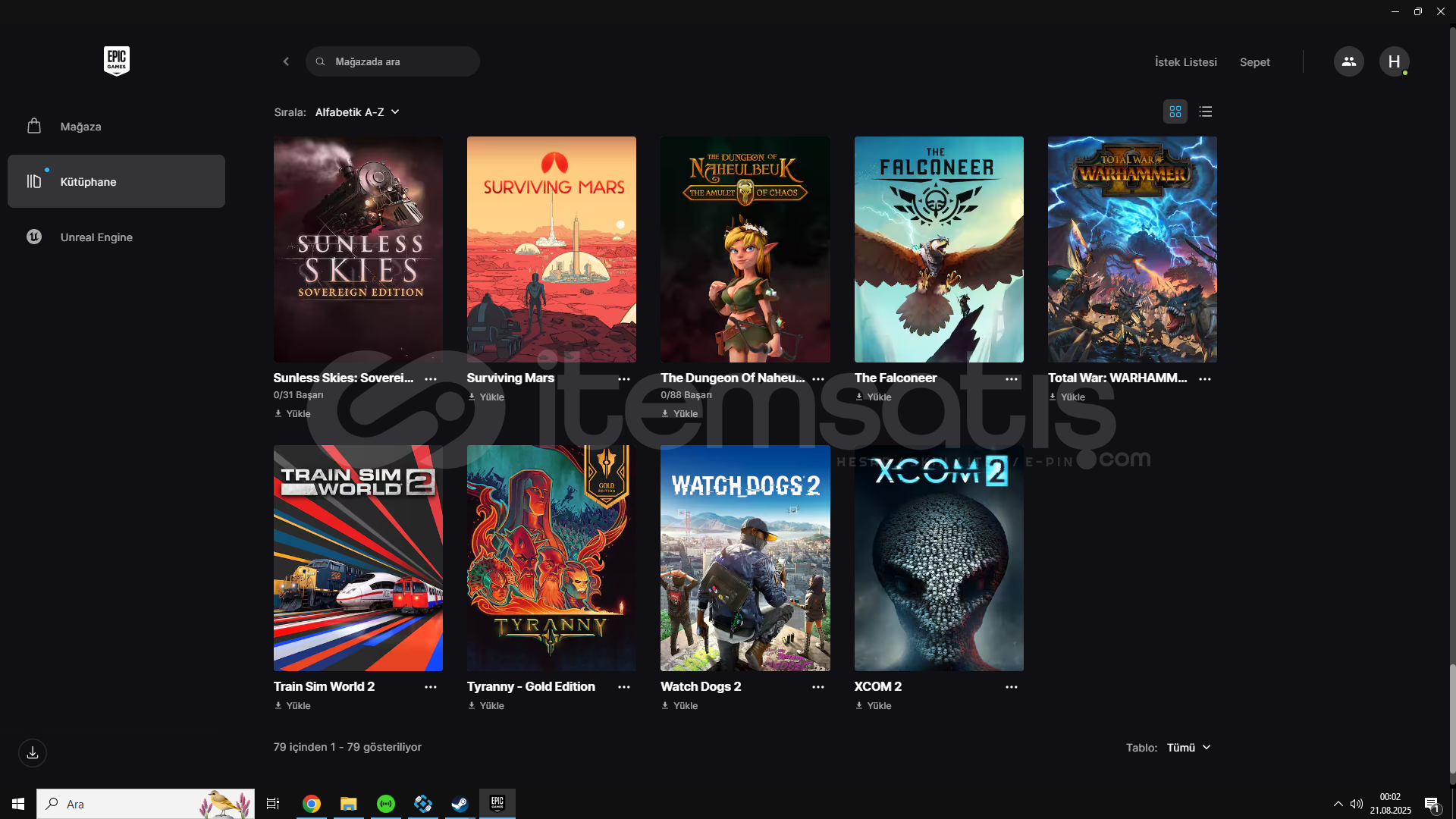Open the H profile avatar
This screenshot has width=1456, height=819.
1394,61
